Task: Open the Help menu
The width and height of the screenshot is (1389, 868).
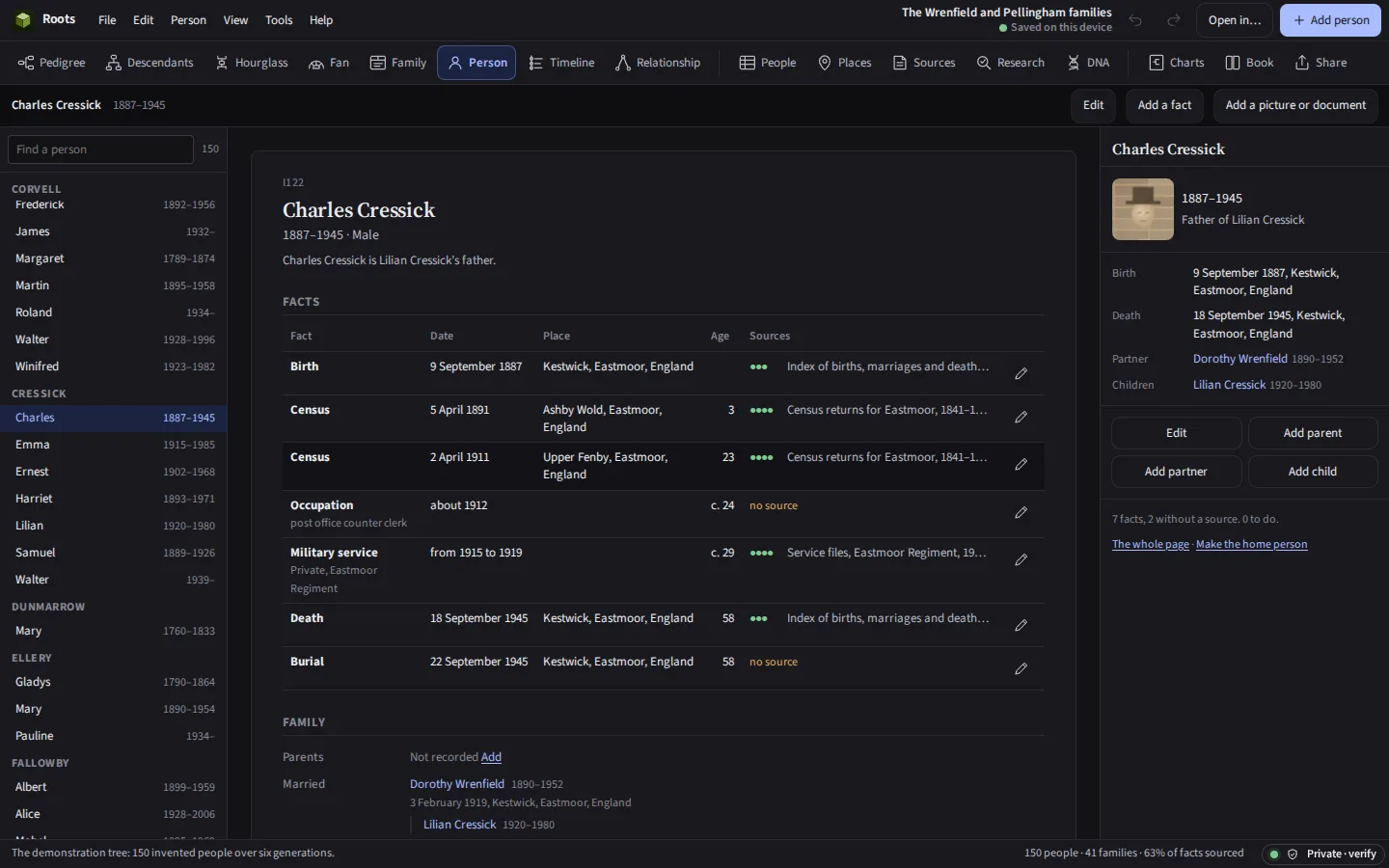Action: click(x=321, y=20)
